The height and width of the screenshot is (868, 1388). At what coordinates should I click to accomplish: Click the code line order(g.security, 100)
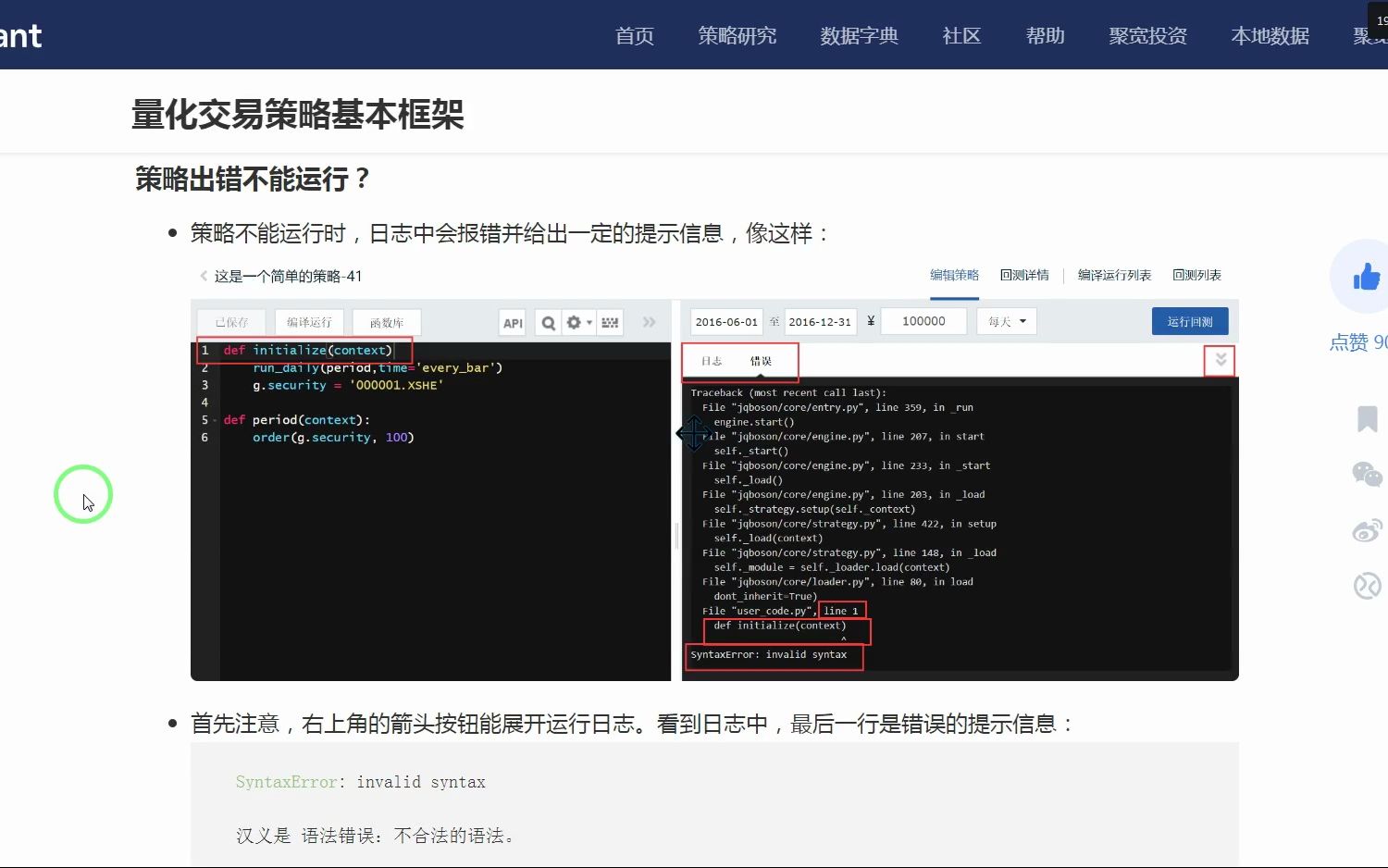pos(333,437)
